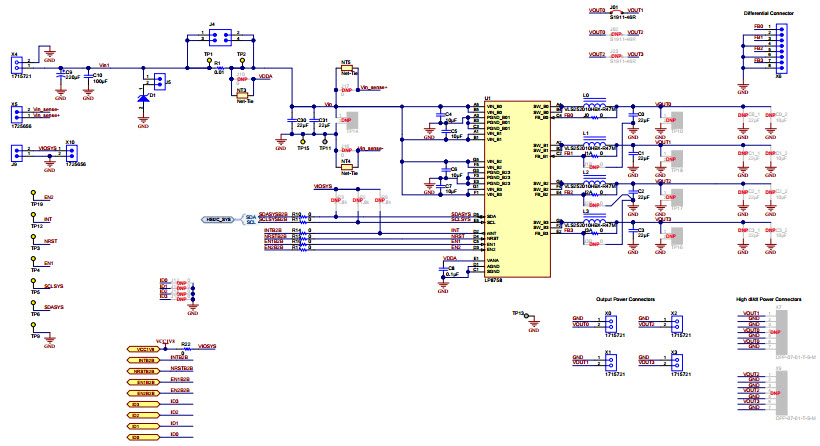This screenshot has height=446, width=820.
Task: Click the HSDC_SYS bus port
Action: pos(220,218)
